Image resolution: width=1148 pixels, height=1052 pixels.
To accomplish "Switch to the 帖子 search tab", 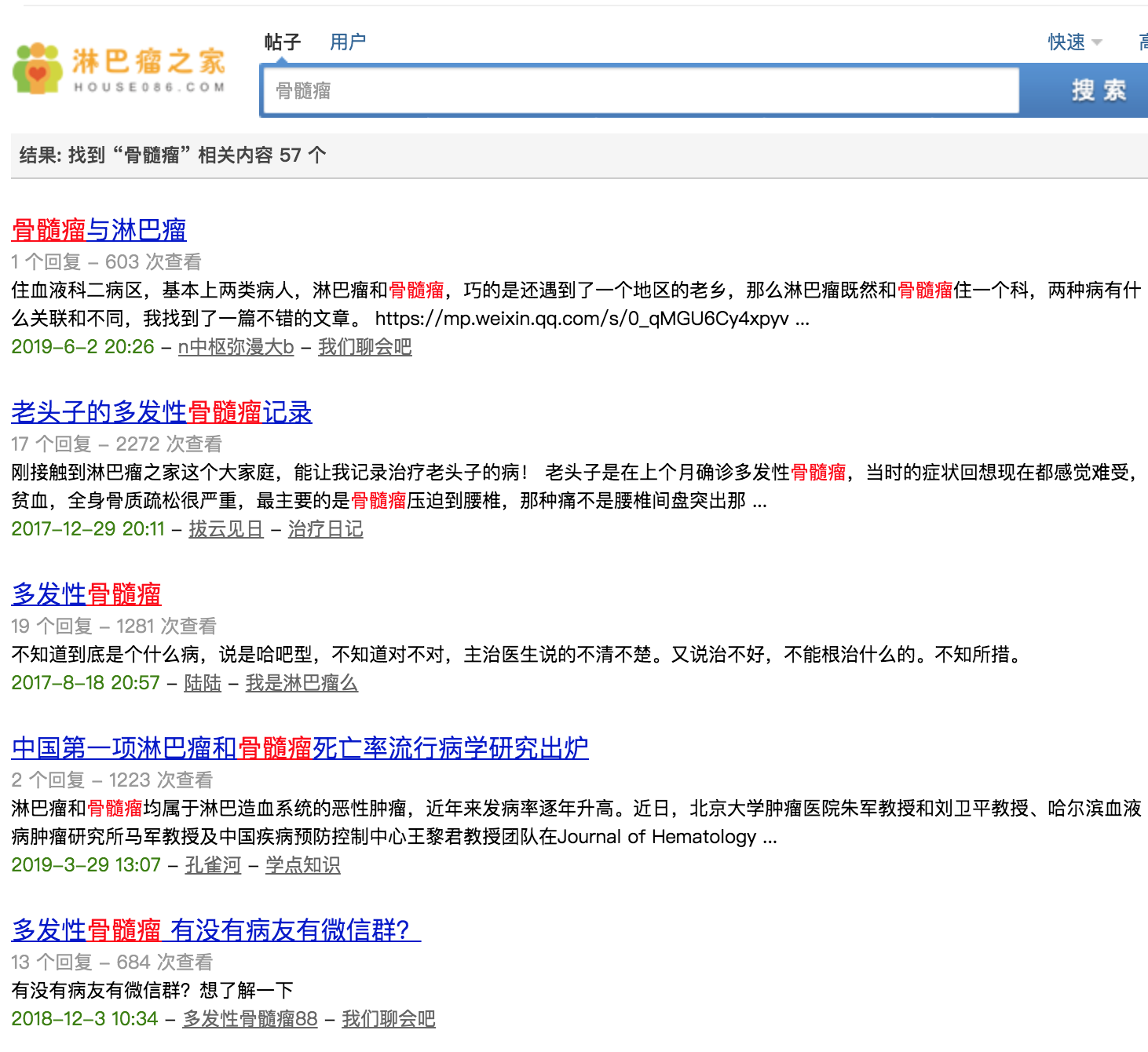I will (283, 42).
